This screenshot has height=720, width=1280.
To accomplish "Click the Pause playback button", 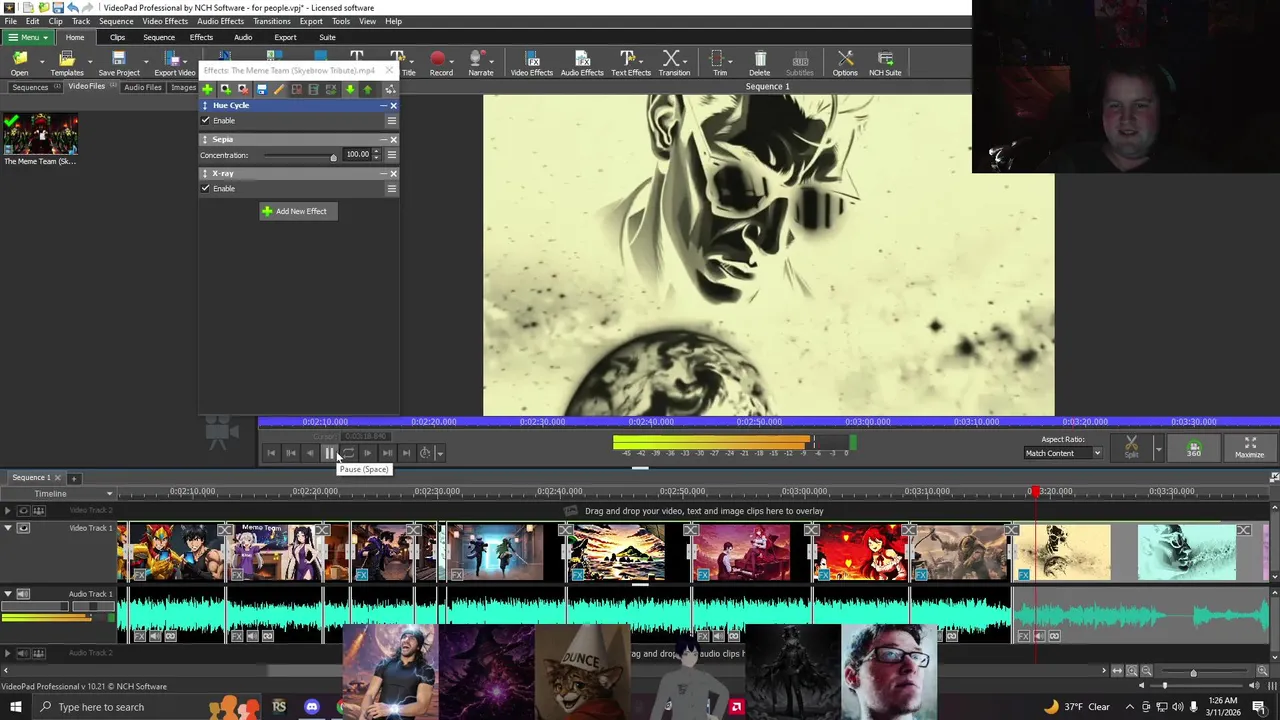I will [x=329, y=453].
